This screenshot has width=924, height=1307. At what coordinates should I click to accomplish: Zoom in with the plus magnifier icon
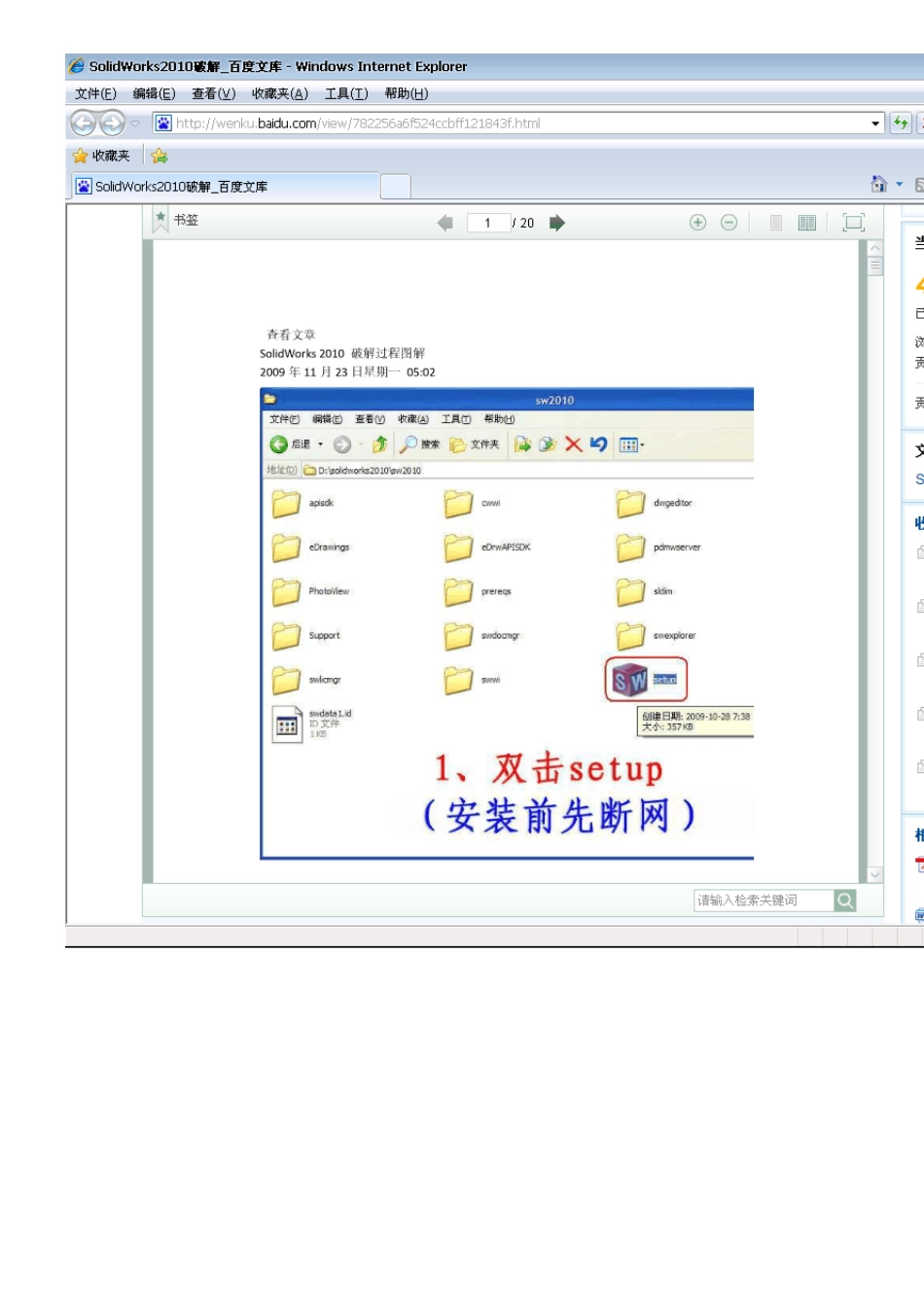tap(697, 223)
